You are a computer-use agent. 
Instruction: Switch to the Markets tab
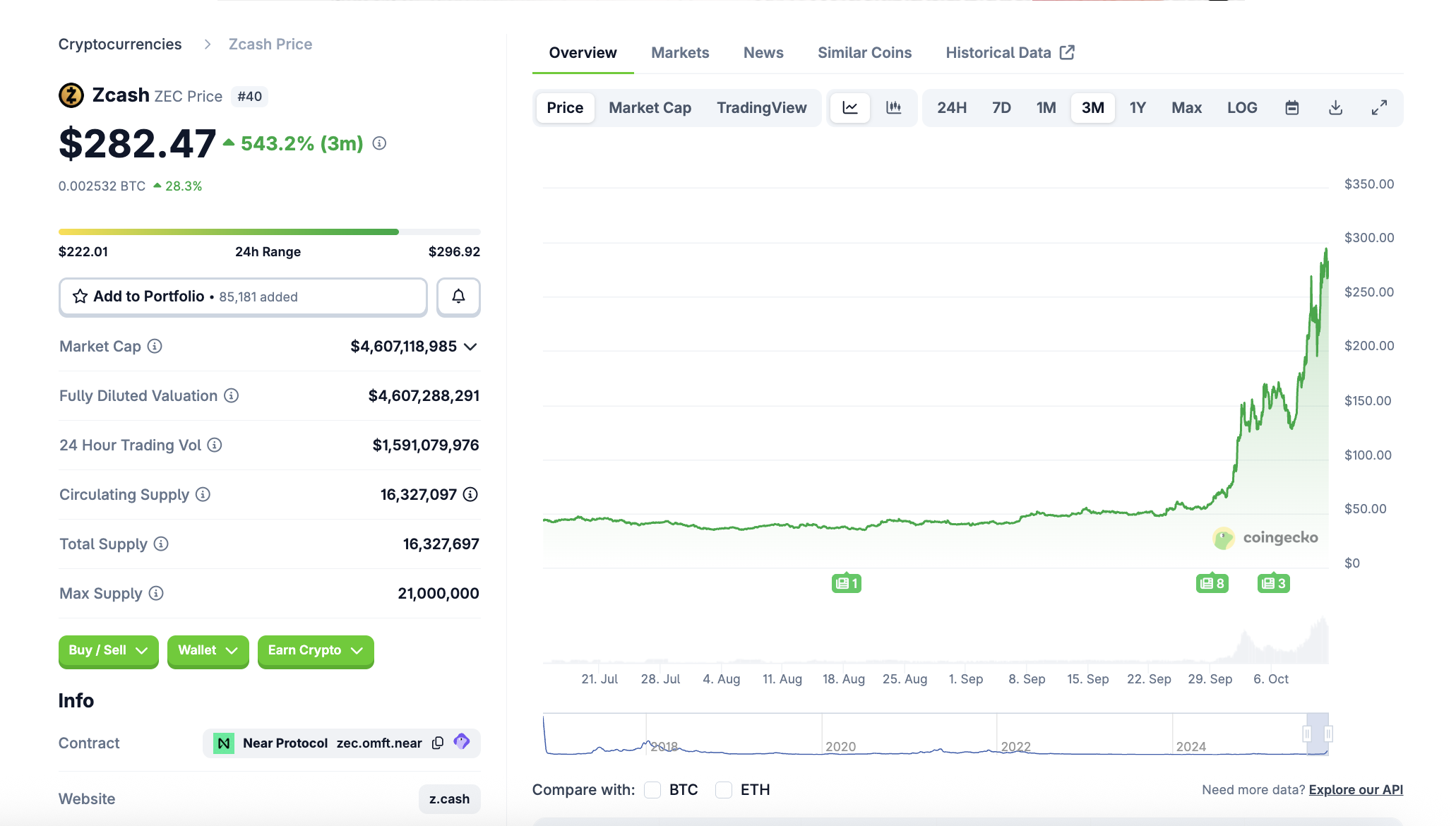679,53
